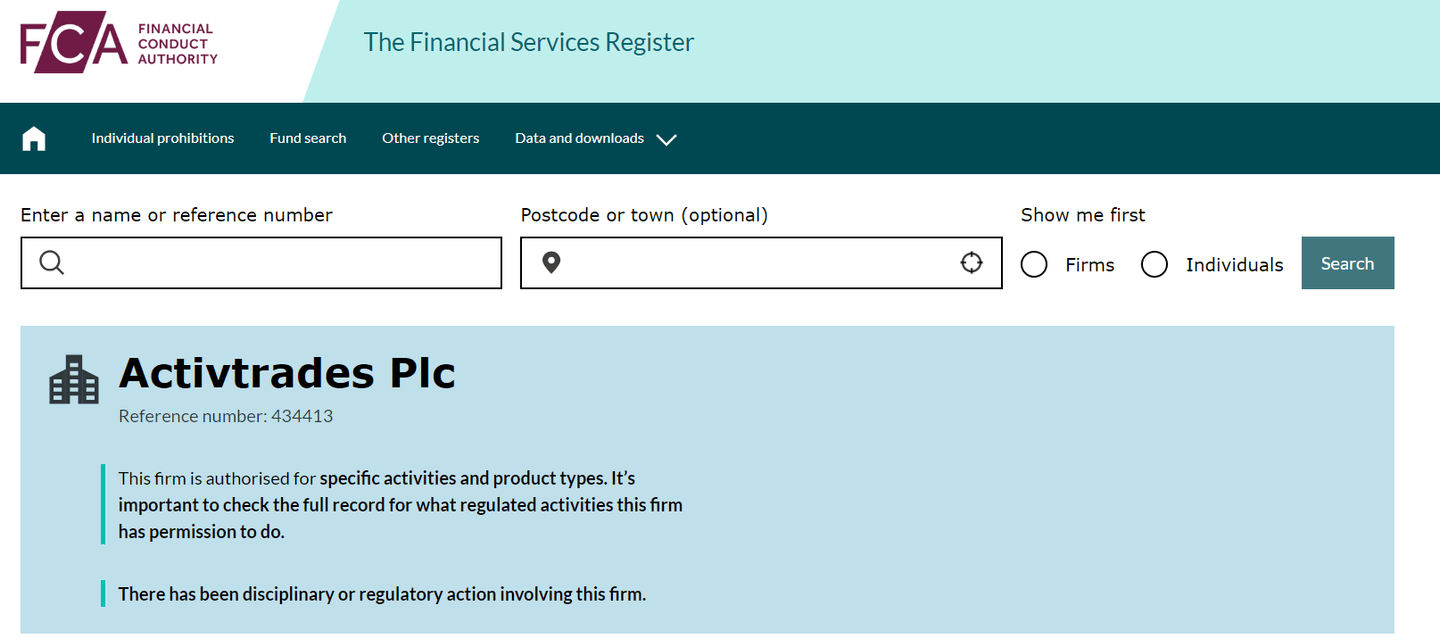The height and width of the screenshot is (640, 1440).
Task: Open the Financial Services Register home via the house icon
Action: coord(34,138)
